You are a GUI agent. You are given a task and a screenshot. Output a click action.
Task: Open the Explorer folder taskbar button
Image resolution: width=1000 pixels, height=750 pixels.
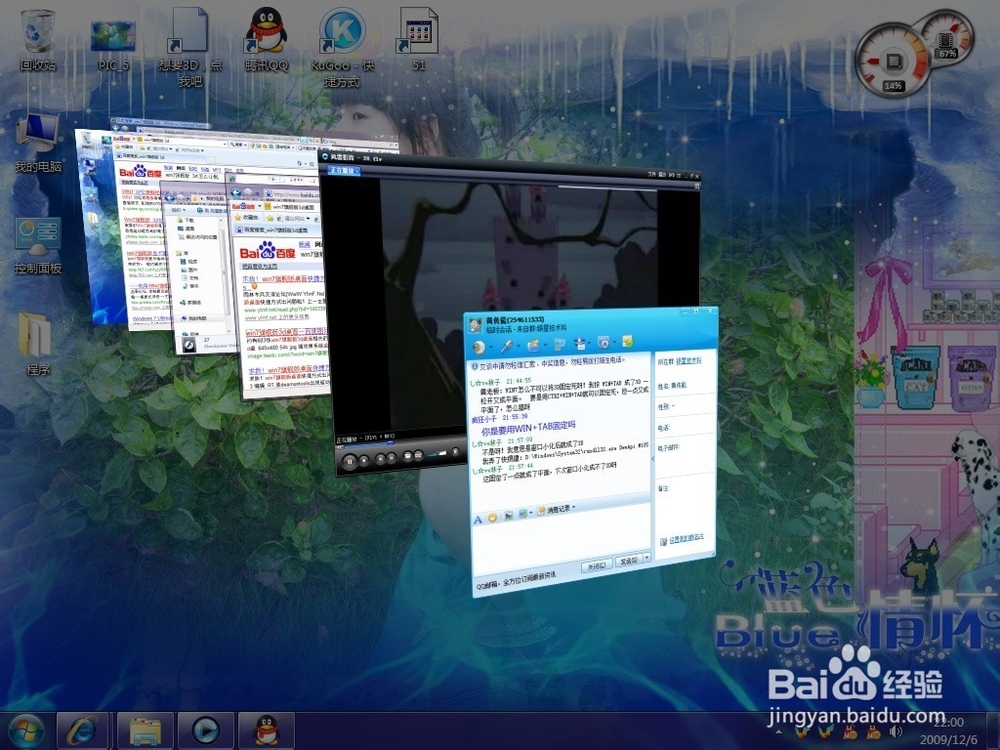pos(145,731)
